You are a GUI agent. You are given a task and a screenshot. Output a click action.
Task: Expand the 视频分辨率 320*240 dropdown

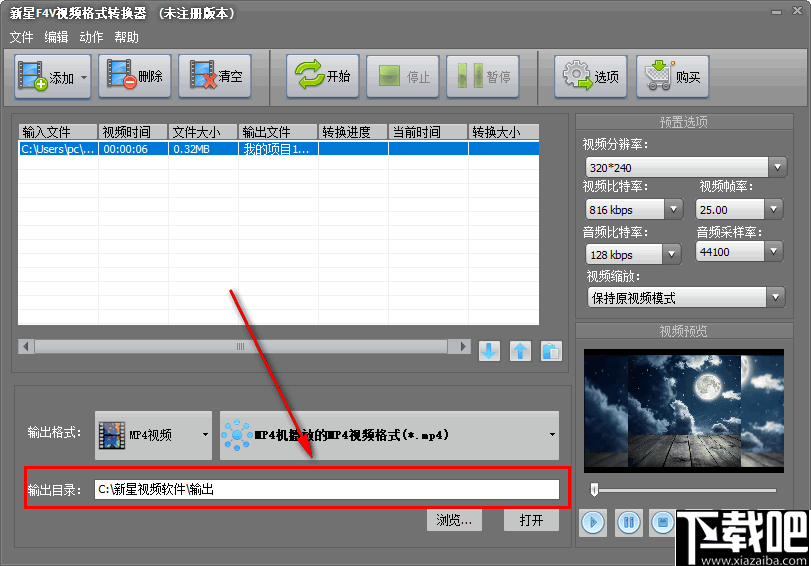[x=777, y=168]
